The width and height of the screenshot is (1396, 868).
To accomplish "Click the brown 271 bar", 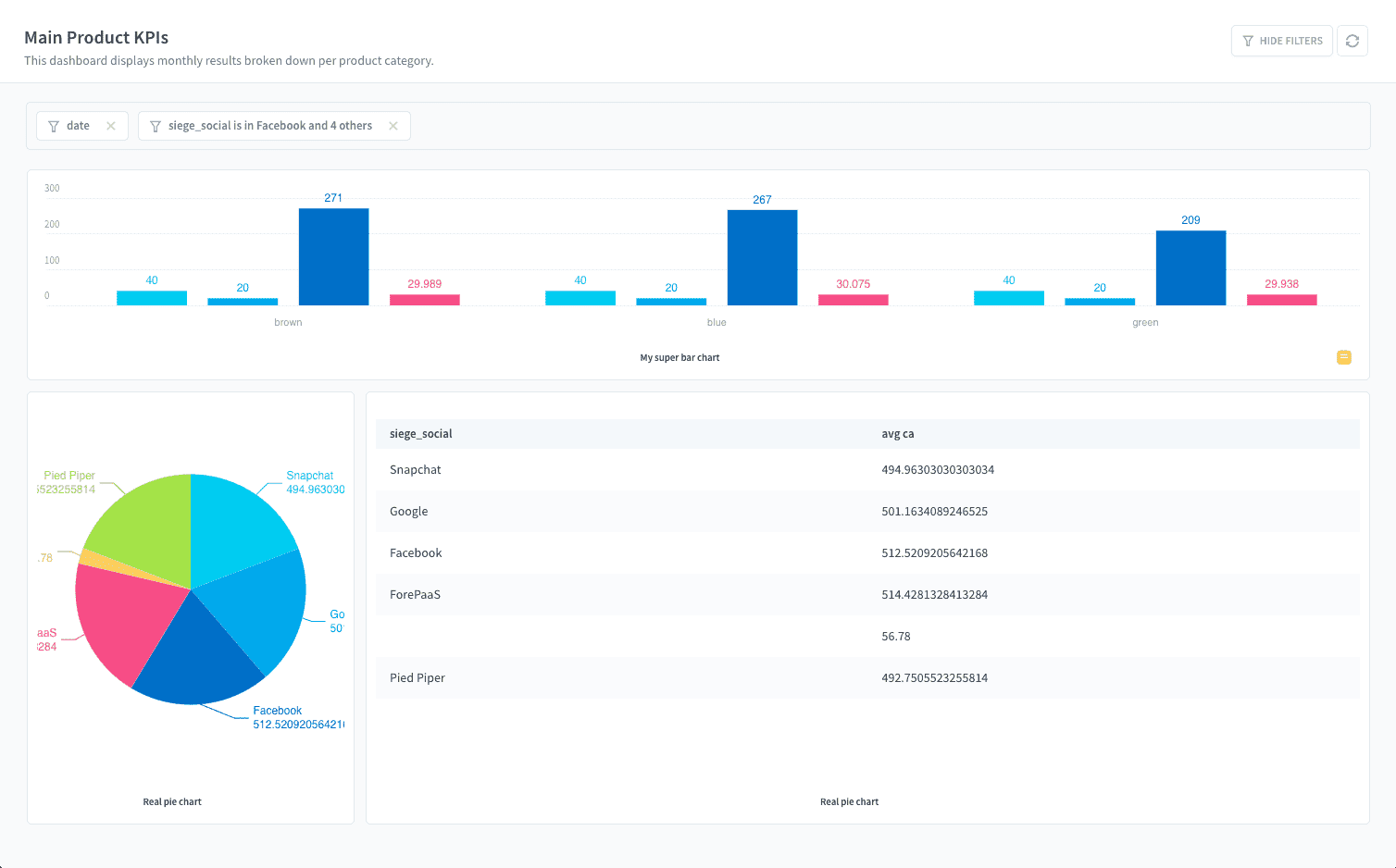I will (x=333, y=256).
